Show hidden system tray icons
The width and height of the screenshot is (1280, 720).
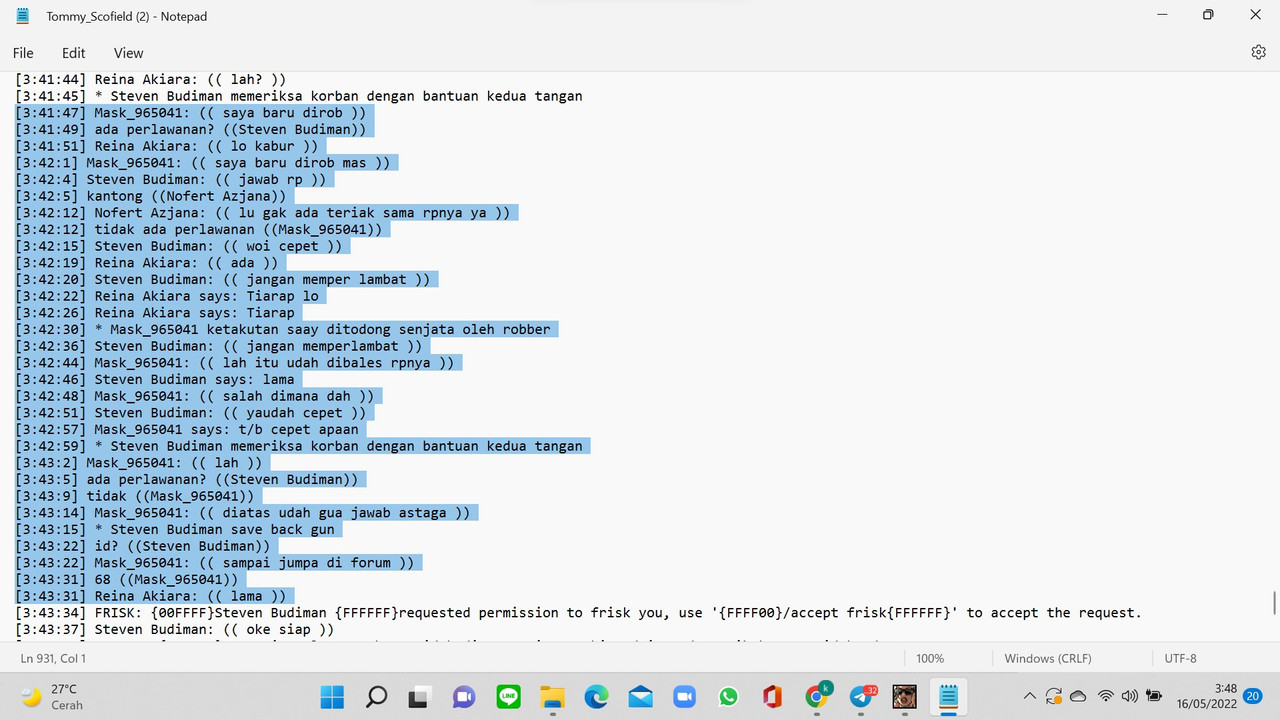[x=1029, y=696]
